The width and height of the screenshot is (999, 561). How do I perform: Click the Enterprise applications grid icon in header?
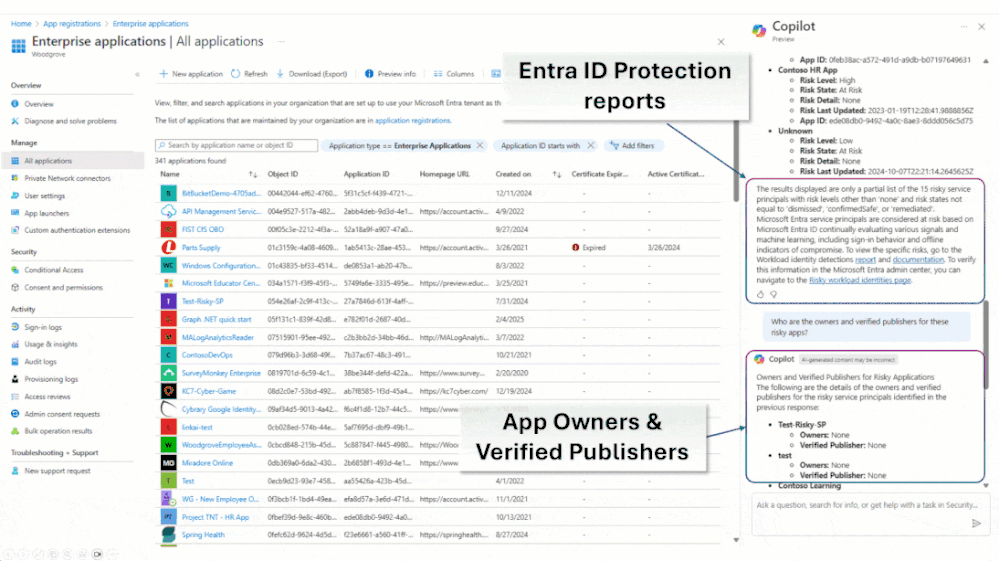pyautogui.click(x=18, y=46)
